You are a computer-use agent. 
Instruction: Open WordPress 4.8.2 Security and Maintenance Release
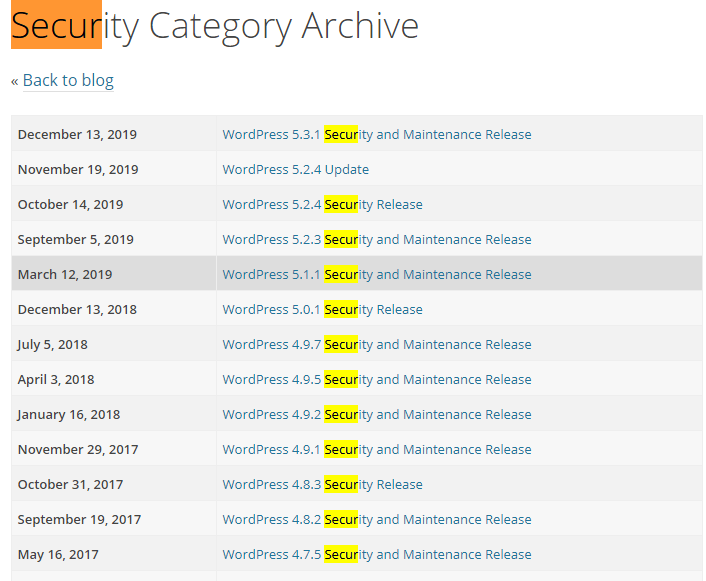[377, 519]
